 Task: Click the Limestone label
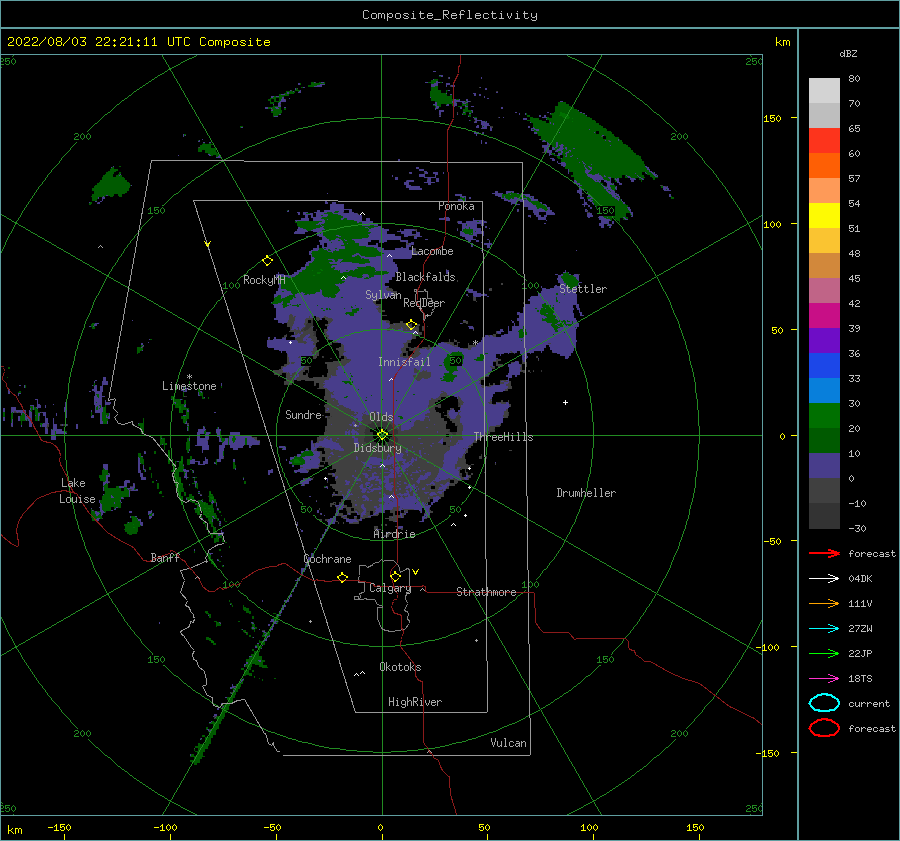(x=189, y=386)
